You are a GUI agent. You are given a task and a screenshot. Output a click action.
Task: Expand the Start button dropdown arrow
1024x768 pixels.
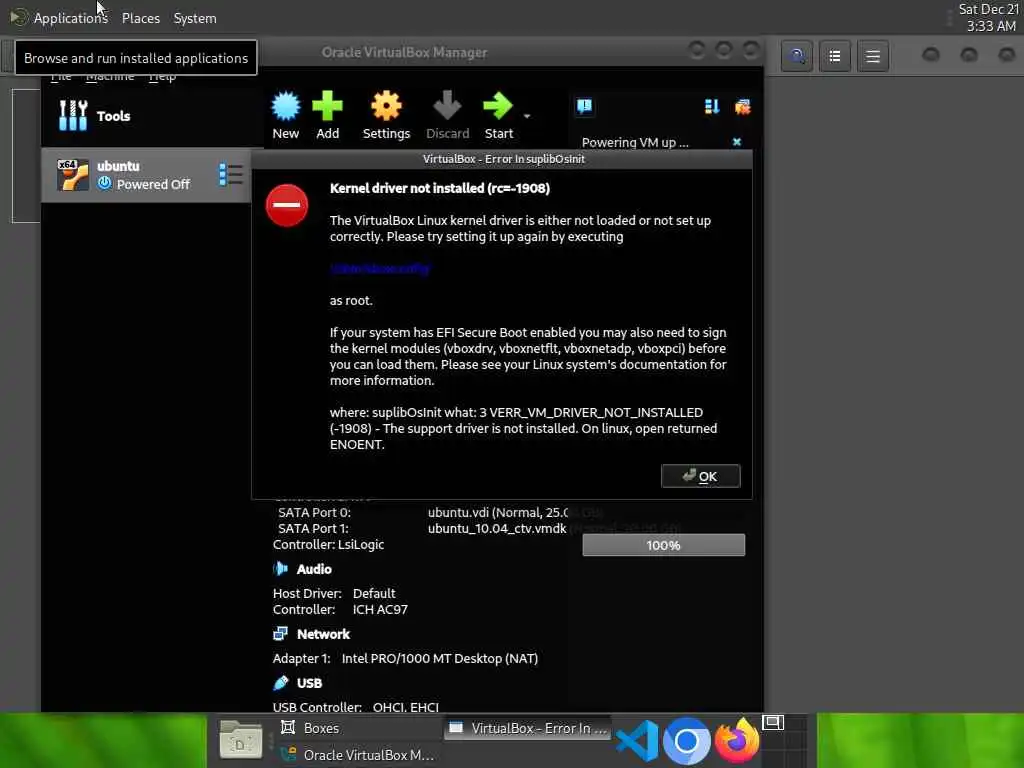point(527,116)
